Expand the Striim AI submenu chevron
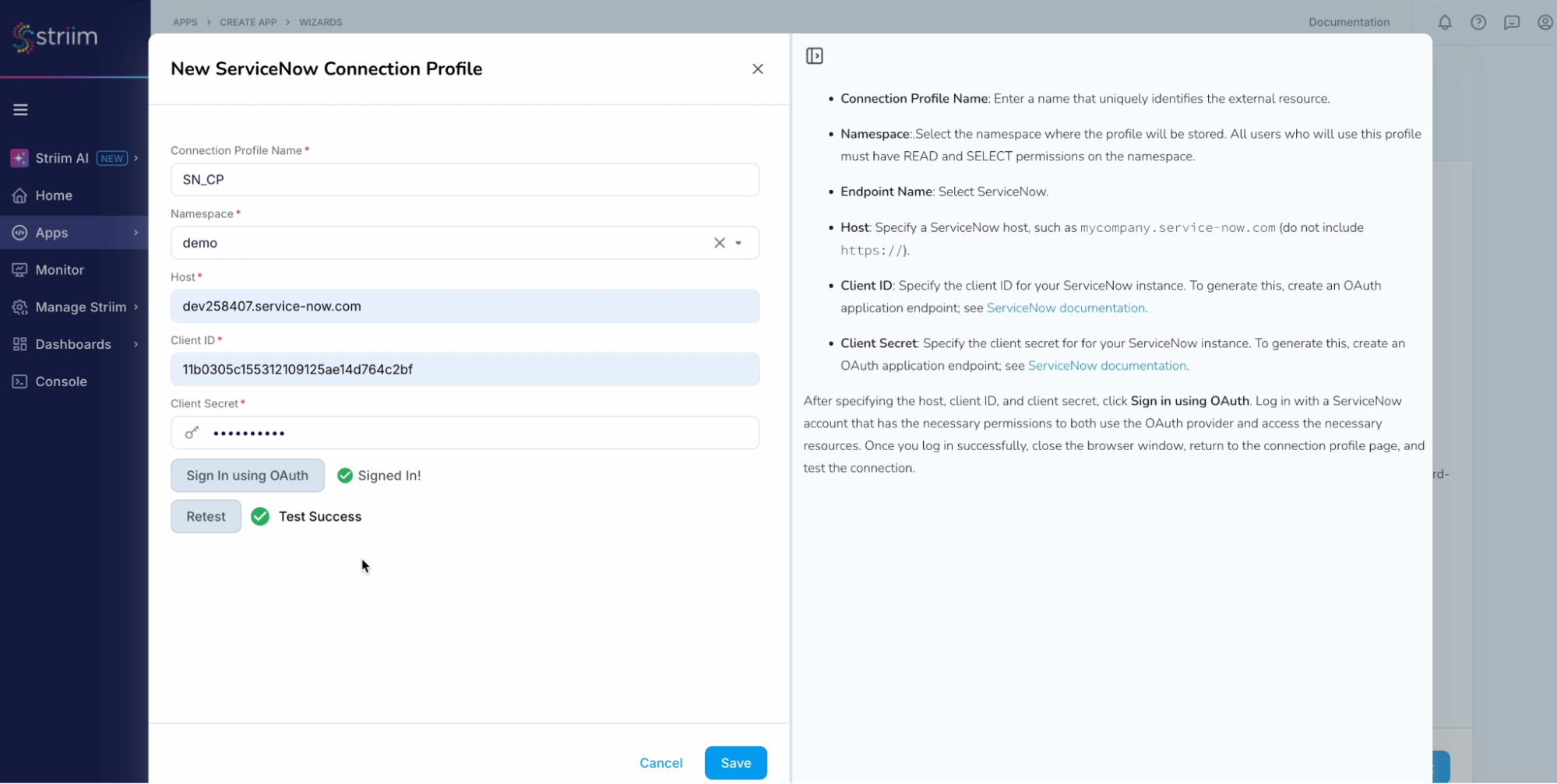The width and height of the screenshot is (1557, 784). click(x=136, y=158)
